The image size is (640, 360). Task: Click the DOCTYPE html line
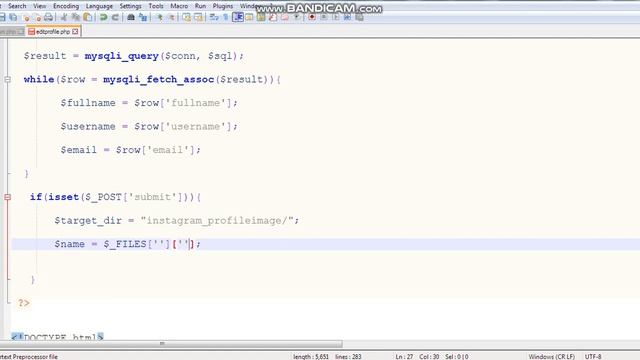pos(57,337)
